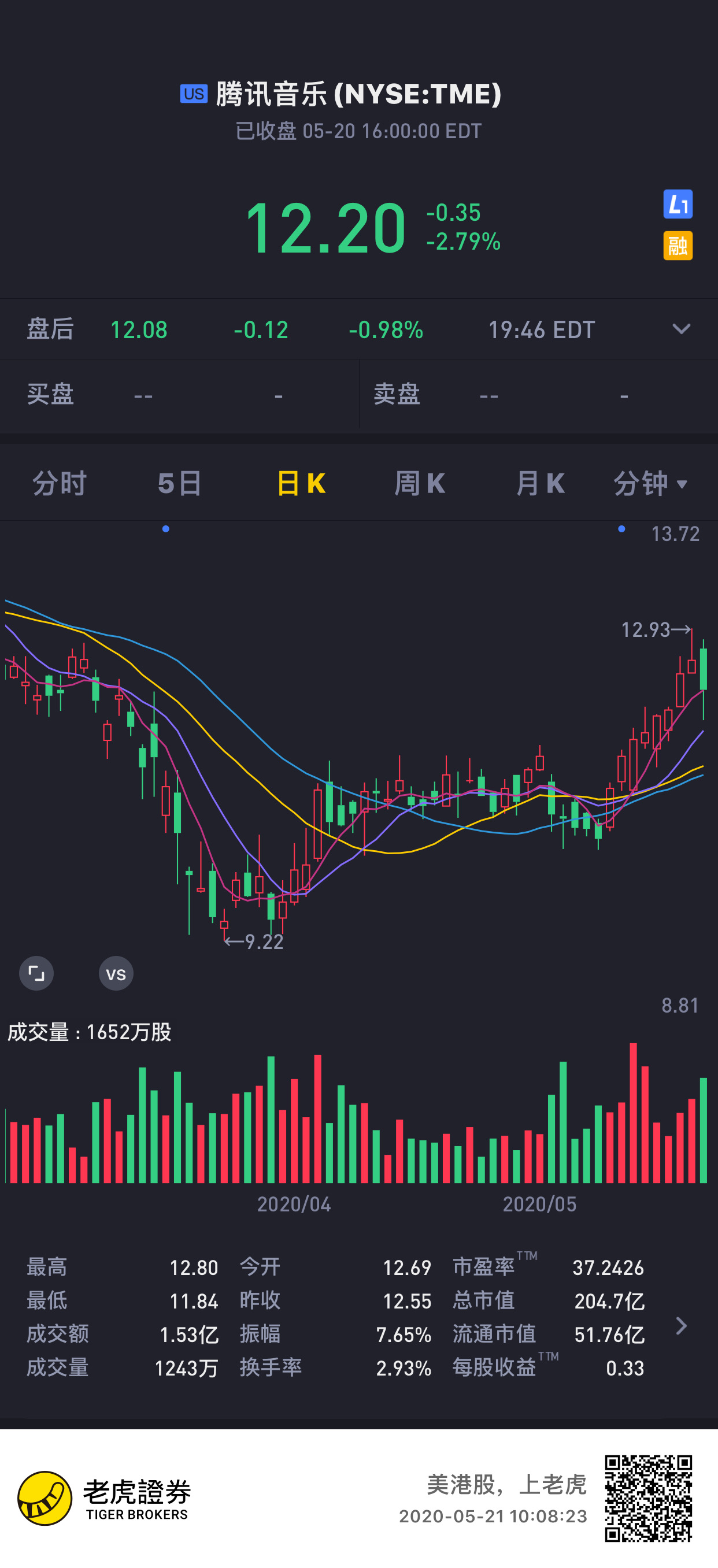Select the 月K monthly candlestick tab
718x1568 pixels.
point(540,483)
